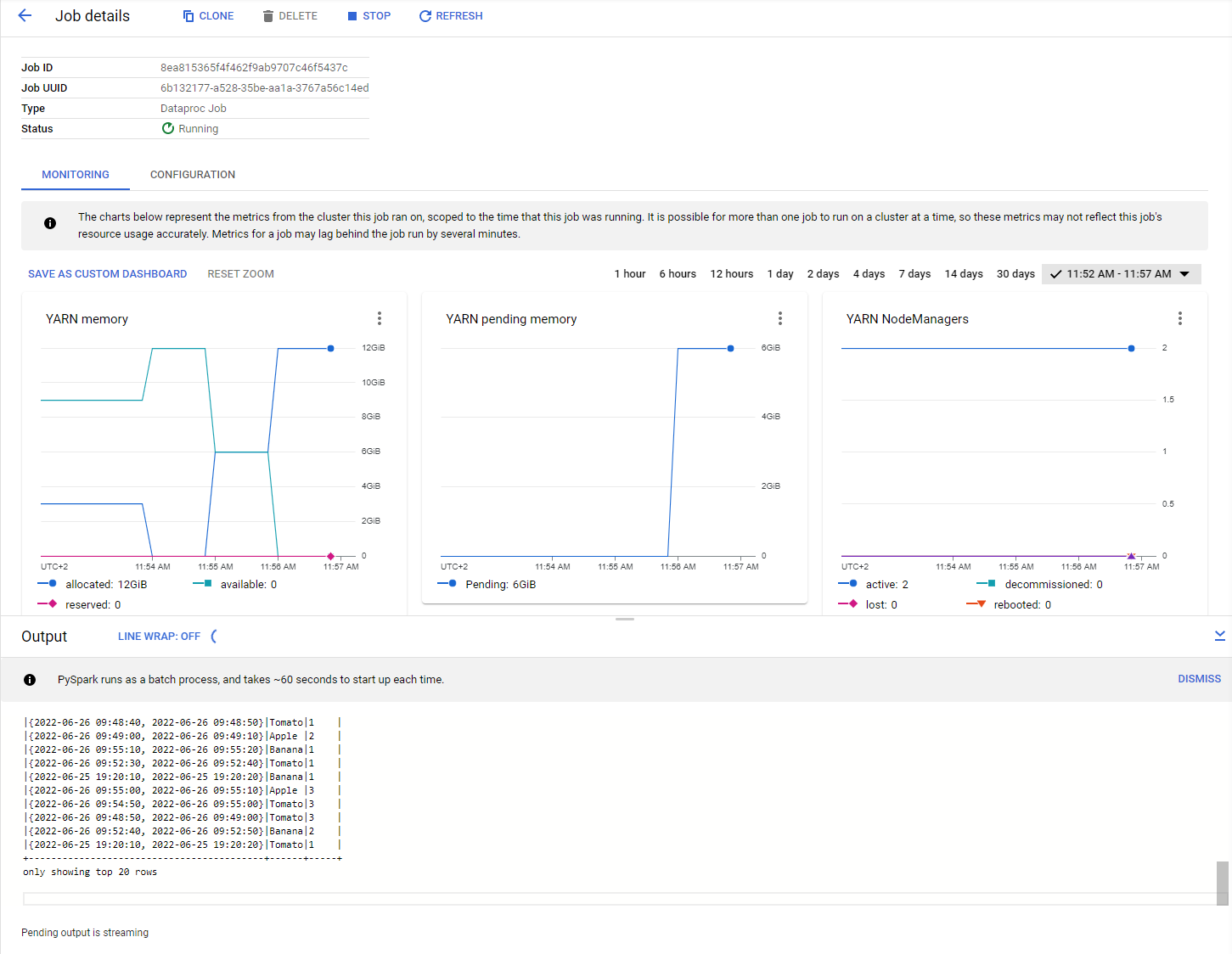
Task: Click the Dataproc Job type value
Action: pos(194,109)
